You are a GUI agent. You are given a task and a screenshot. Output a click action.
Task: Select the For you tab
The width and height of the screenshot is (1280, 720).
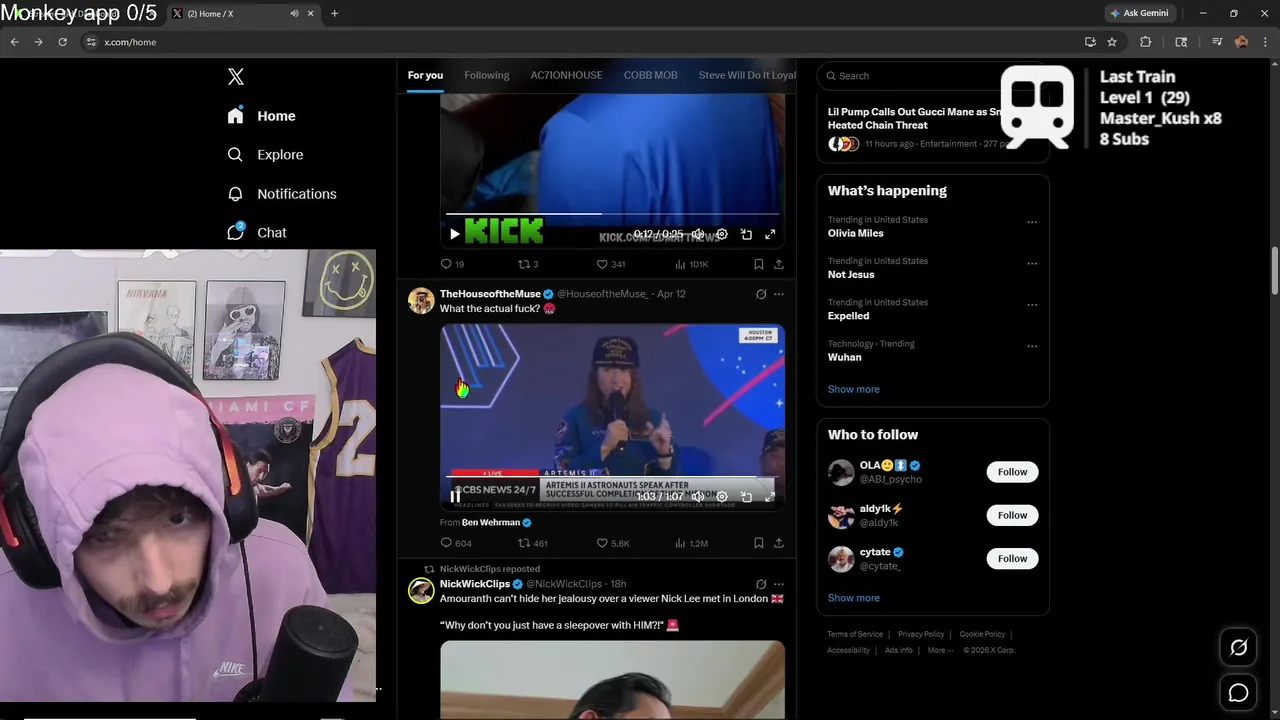tap(425, 75)
